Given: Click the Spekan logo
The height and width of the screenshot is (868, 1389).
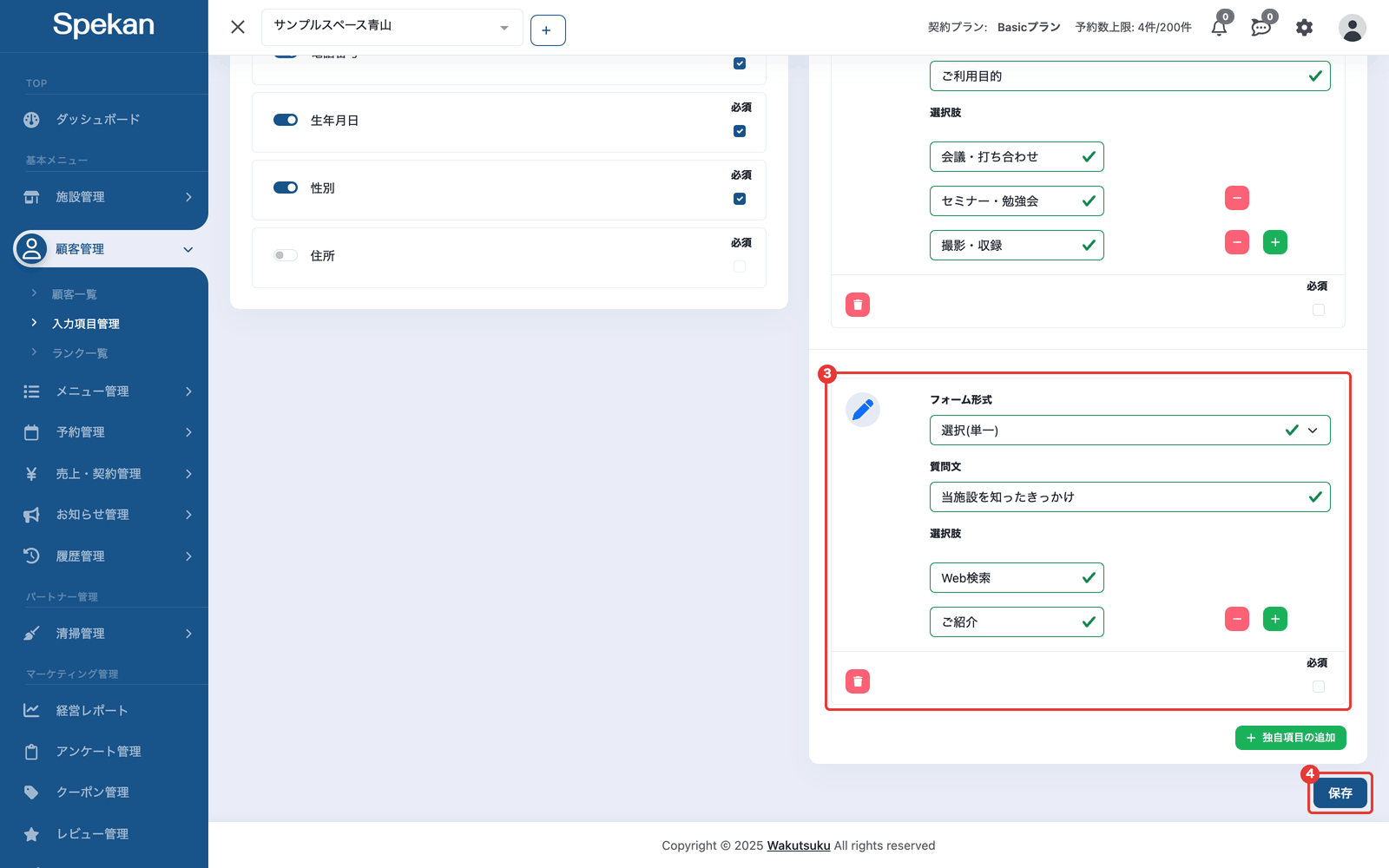Looking at the screenshot, I should (103, 24).
